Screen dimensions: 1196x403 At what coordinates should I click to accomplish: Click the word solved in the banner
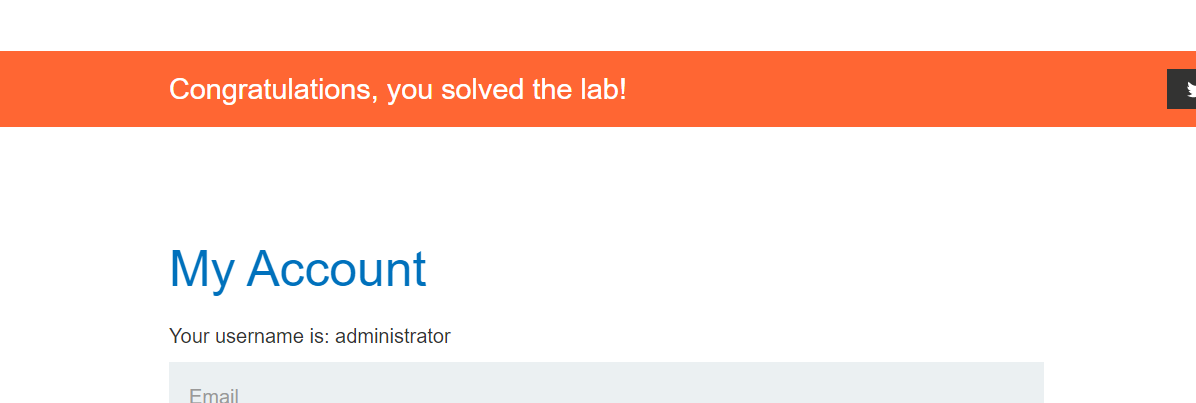483,89
